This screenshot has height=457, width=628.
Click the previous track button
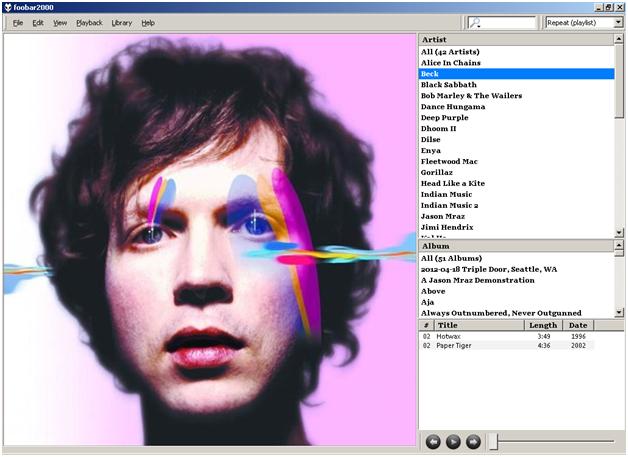[x=433, y=441]
